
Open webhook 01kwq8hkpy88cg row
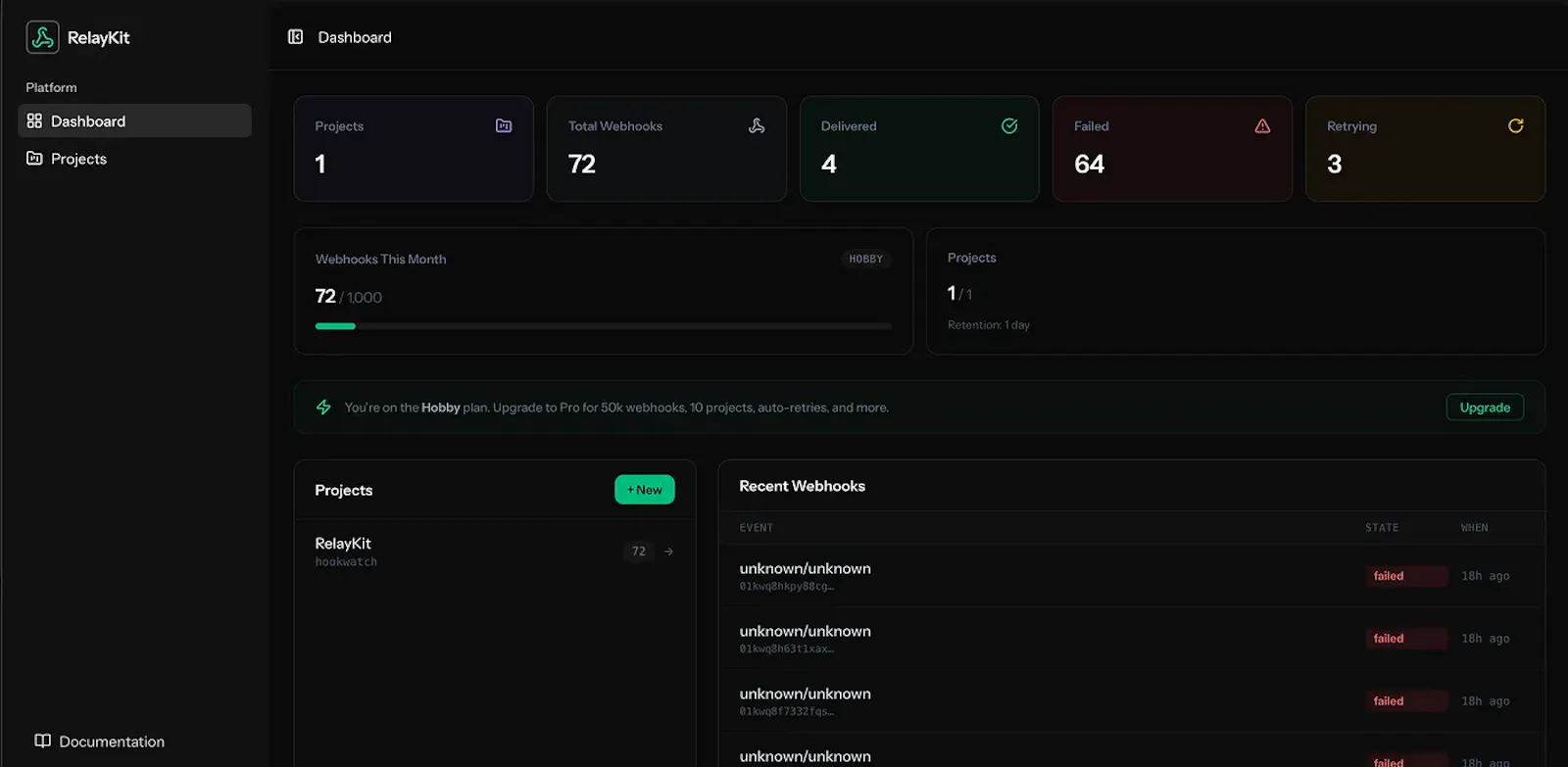1131,576
